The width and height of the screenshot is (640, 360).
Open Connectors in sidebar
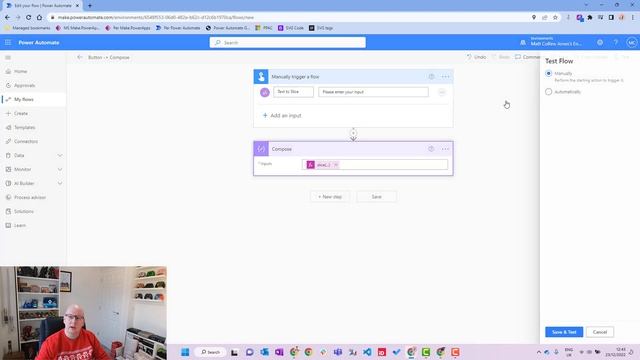point(26,141)
